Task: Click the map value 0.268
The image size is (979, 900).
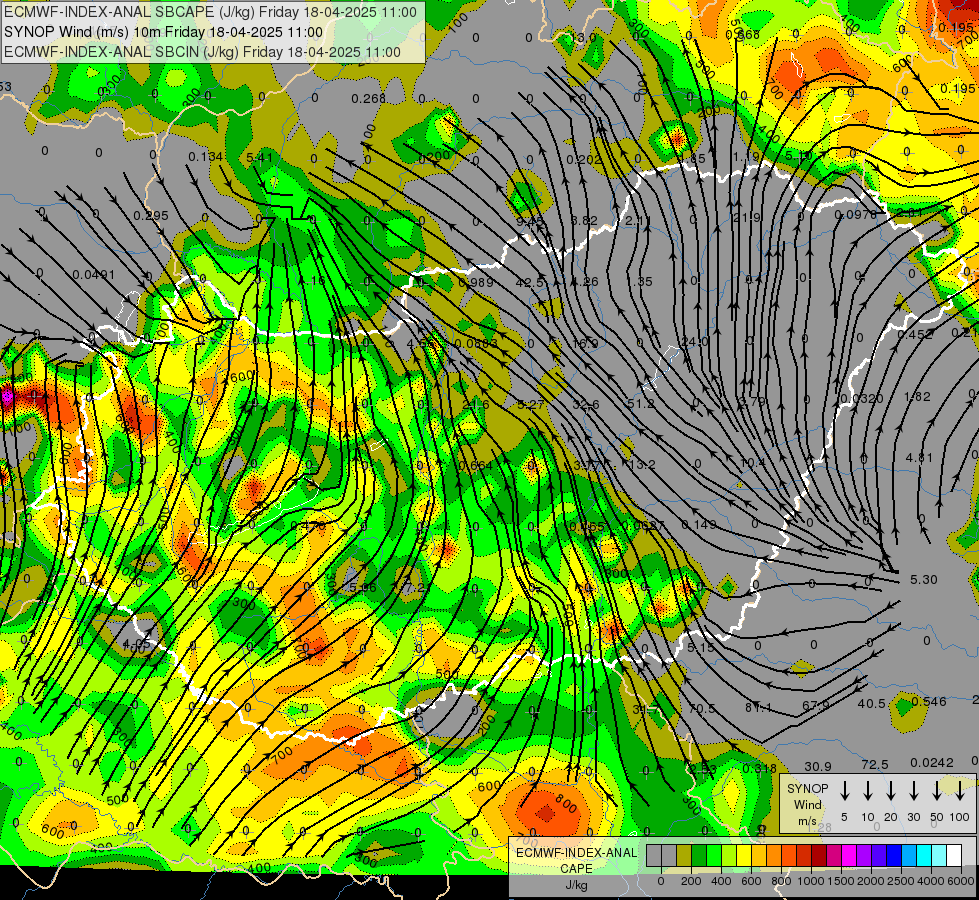Action: (368, 99)
